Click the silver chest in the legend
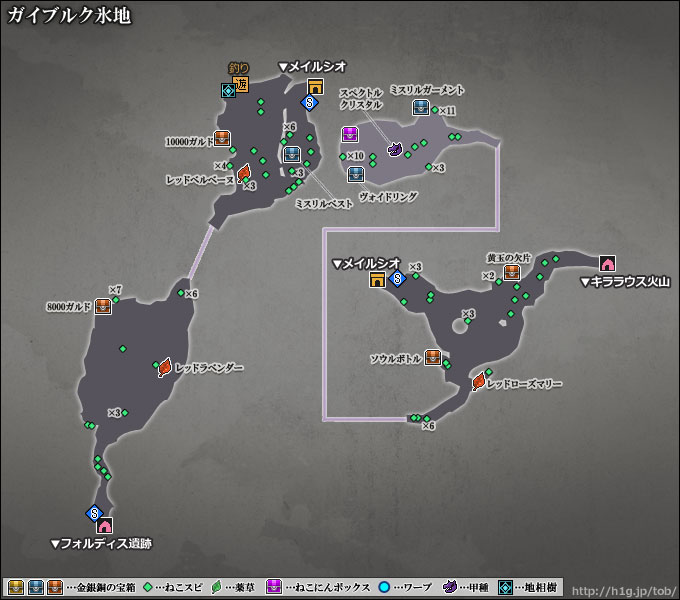Viewport: 680px width, 600px height. pos(36,587)
